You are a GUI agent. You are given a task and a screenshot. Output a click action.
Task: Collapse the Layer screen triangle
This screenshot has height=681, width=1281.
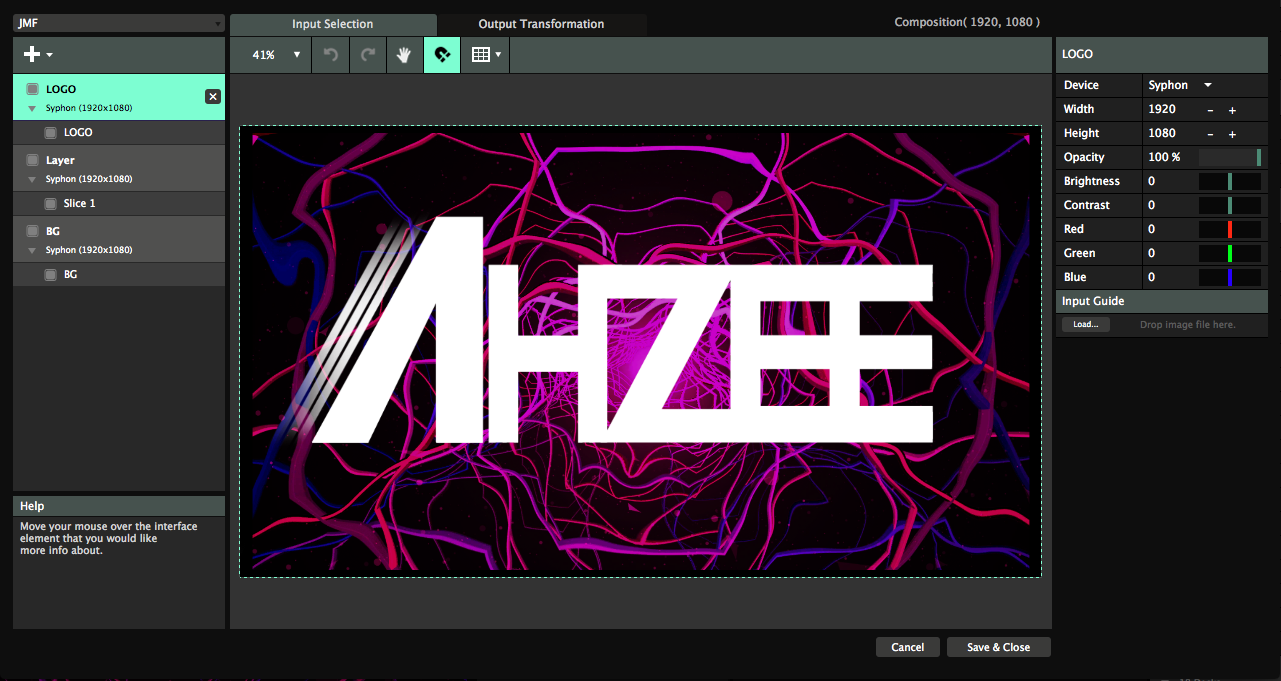[32, 179]
